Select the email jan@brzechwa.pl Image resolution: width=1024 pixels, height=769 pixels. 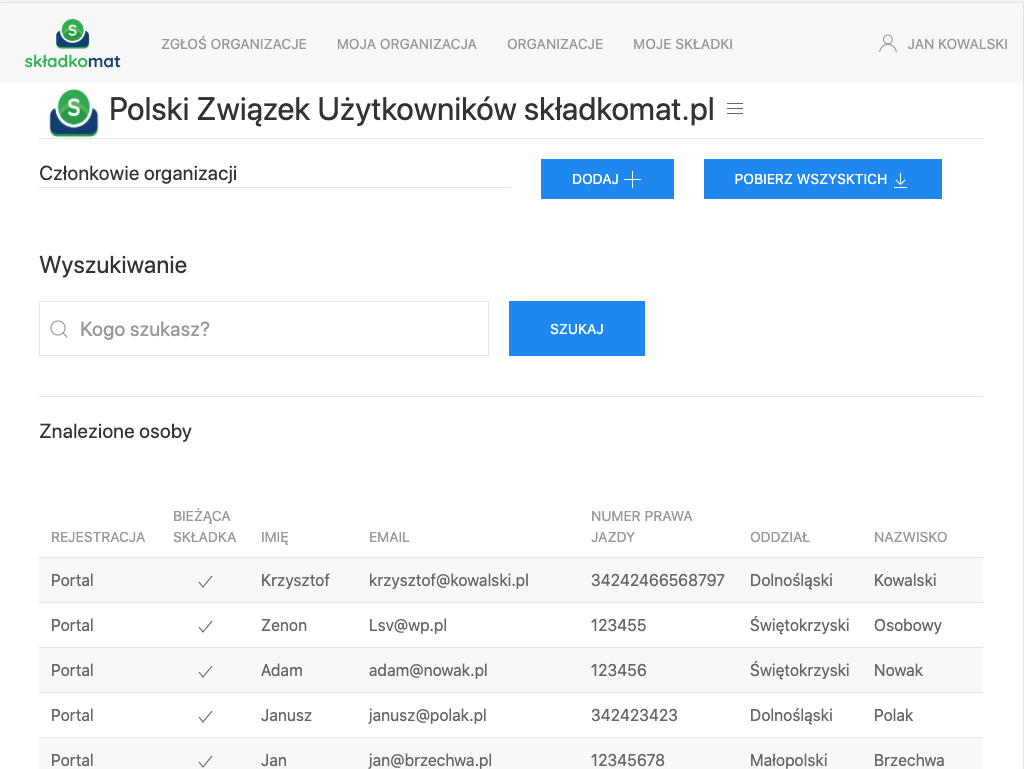pyautogui.click(x=430, y=760)
